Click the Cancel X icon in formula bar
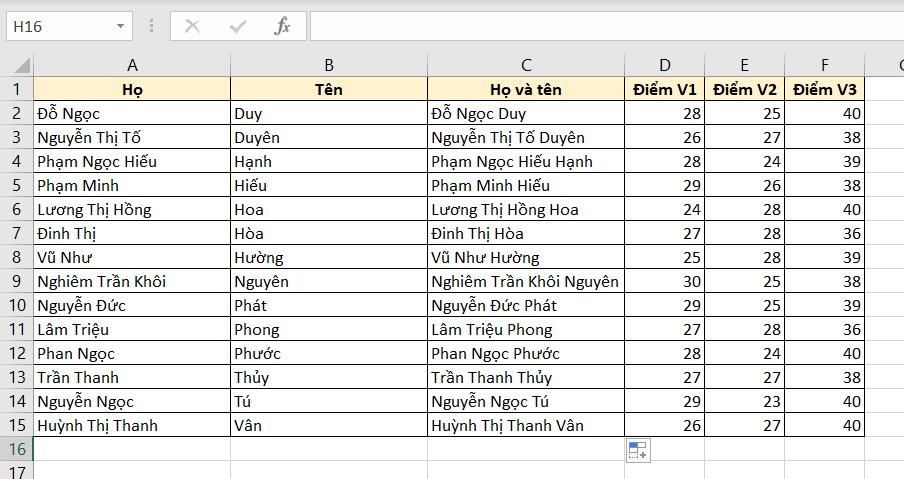This screenshot has width=904, height=479. pyautogui.click(x=193, y=26)
